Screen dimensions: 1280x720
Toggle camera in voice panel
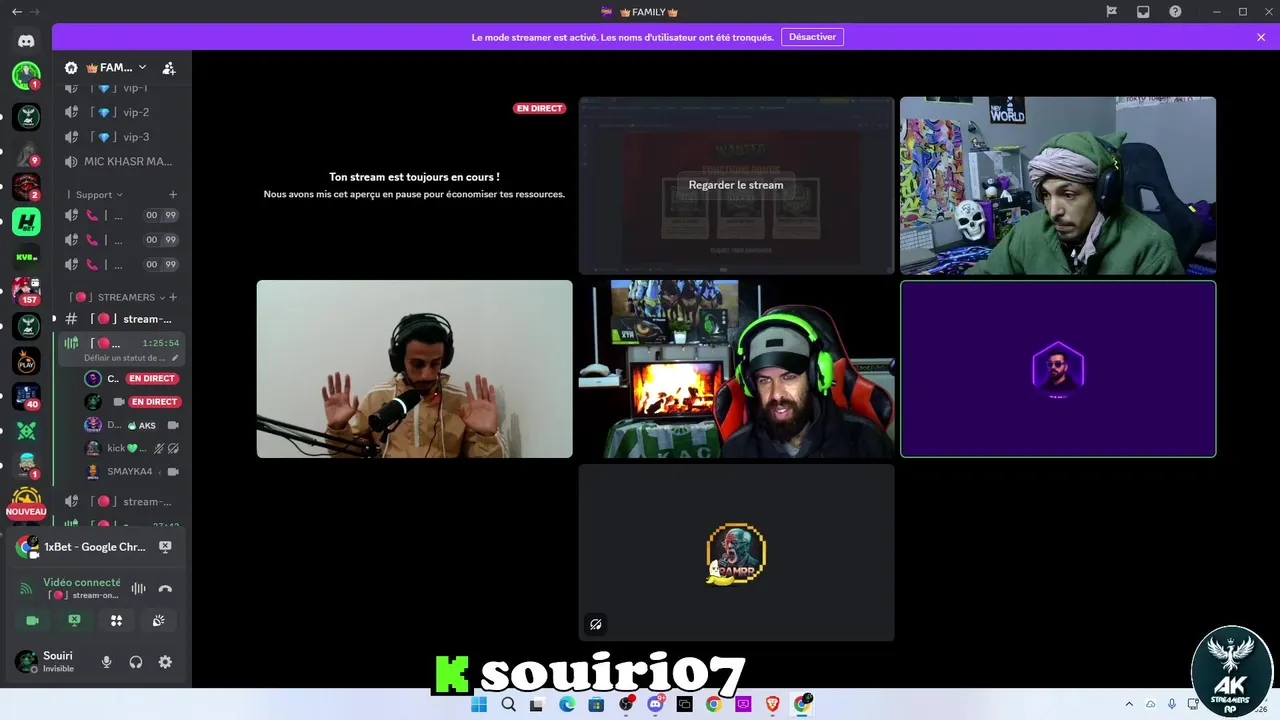pos(32,621)
